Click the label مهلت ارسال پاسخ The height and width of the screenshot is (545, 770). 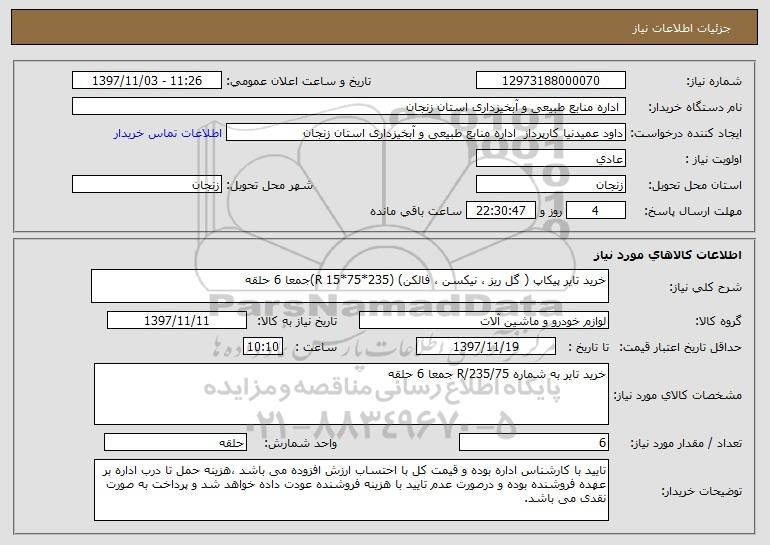(693, 211)
